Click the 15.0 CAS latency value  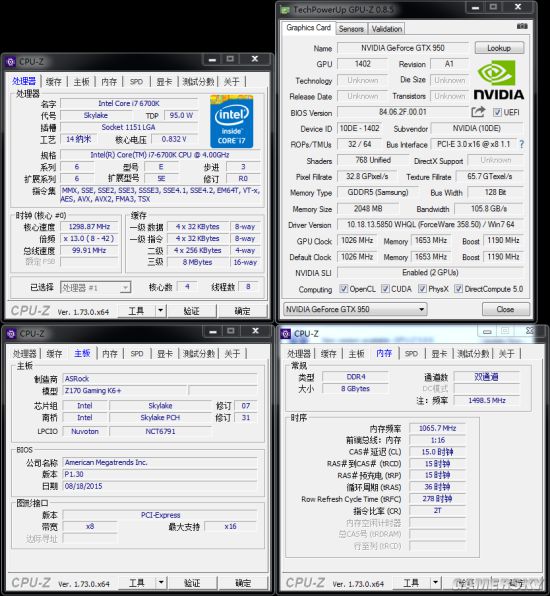(x=437, y=452)
